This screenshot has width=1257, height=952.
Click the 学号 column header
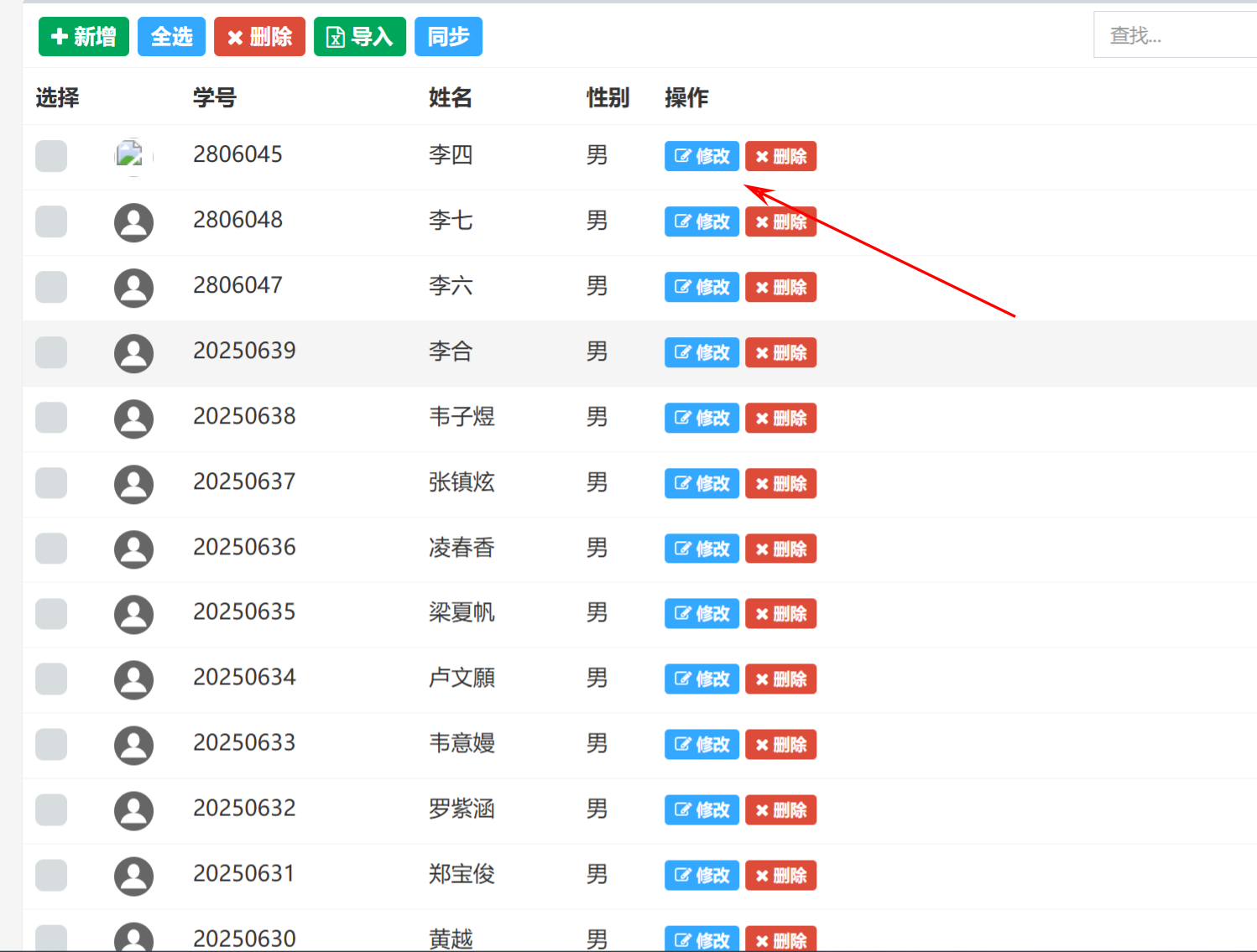point(215,98)
